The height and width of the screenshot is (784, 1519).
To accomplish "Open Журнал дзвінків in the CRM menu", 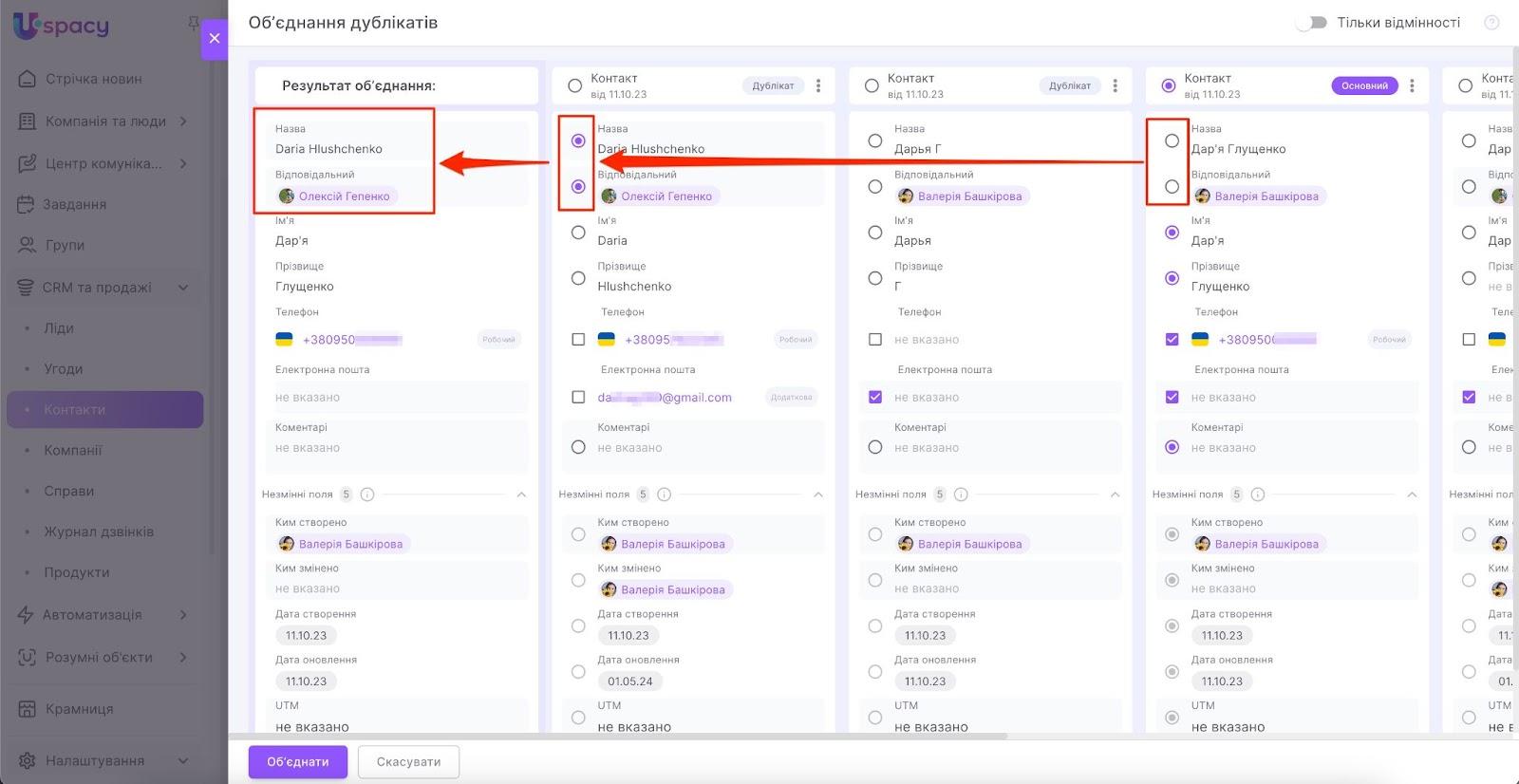I will pyautogui.click(x=99, y=532).
